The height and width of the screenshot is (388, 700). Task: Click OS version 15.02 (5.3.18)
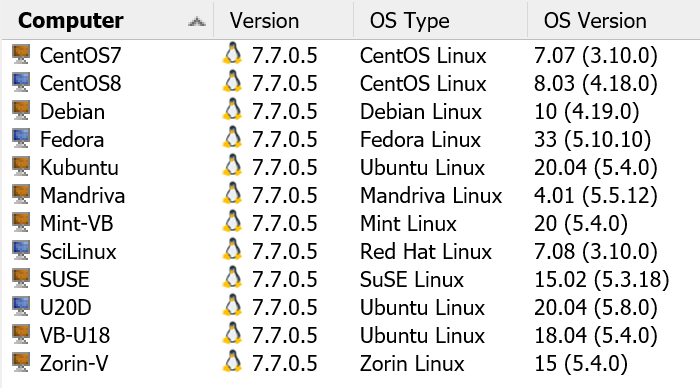[x=601, y=280]
